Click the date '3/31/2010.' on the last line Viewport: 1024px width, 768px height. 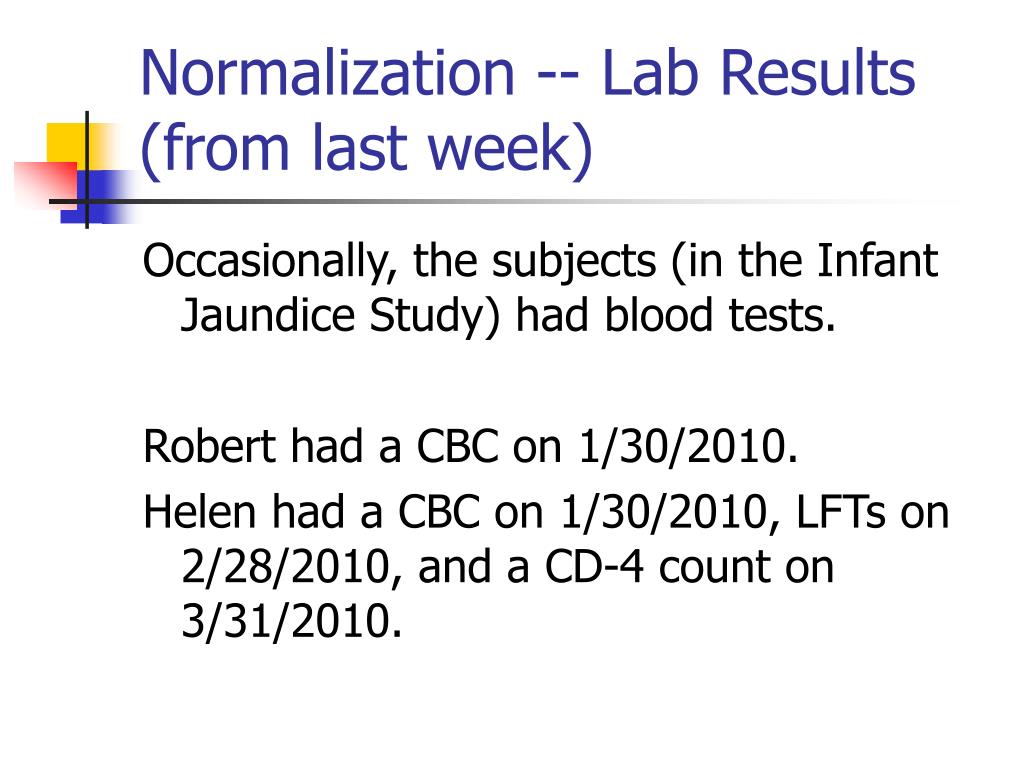(x=291, y=621)
